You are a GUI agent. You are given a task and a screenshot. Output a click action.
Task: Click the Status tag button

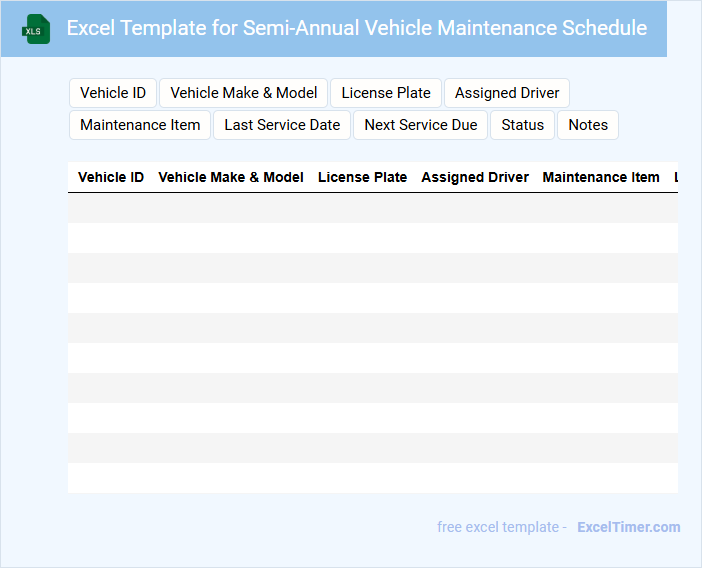pos(523,125)
